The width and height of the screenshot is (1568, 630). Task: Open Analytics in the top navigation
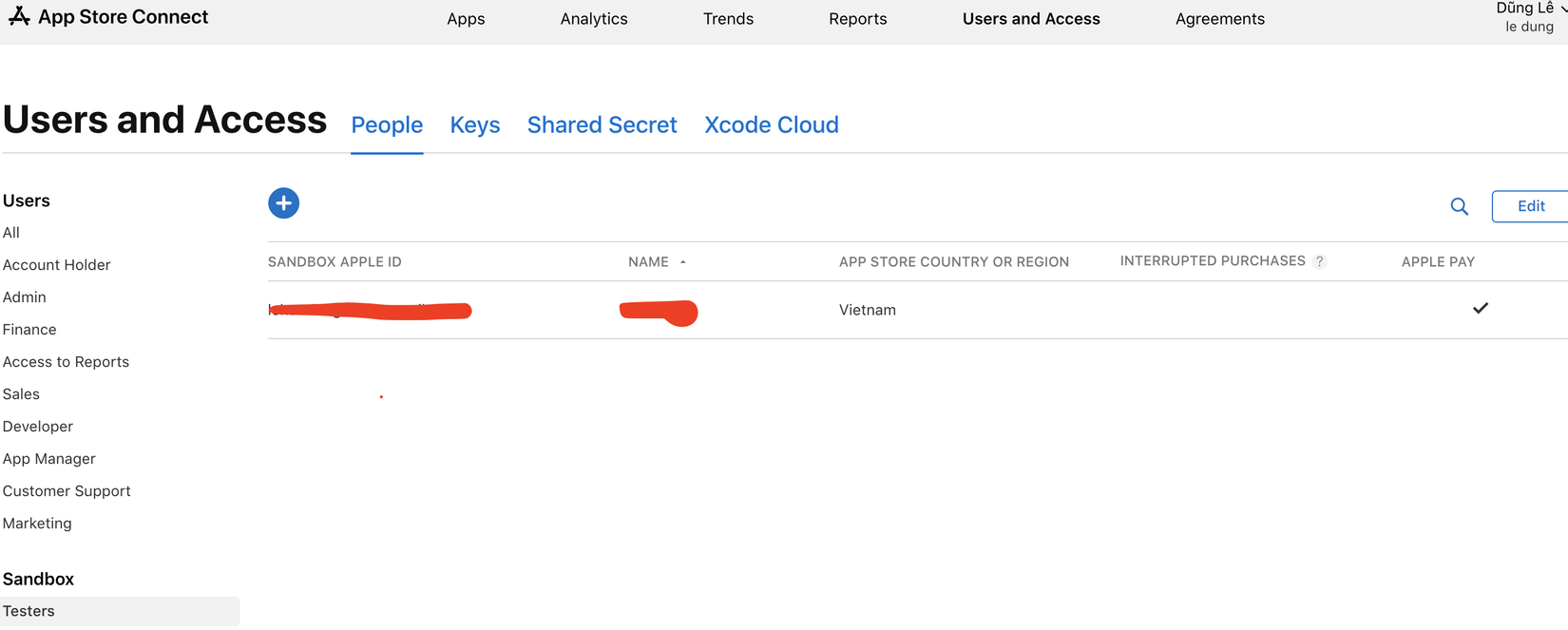[594, 19]
